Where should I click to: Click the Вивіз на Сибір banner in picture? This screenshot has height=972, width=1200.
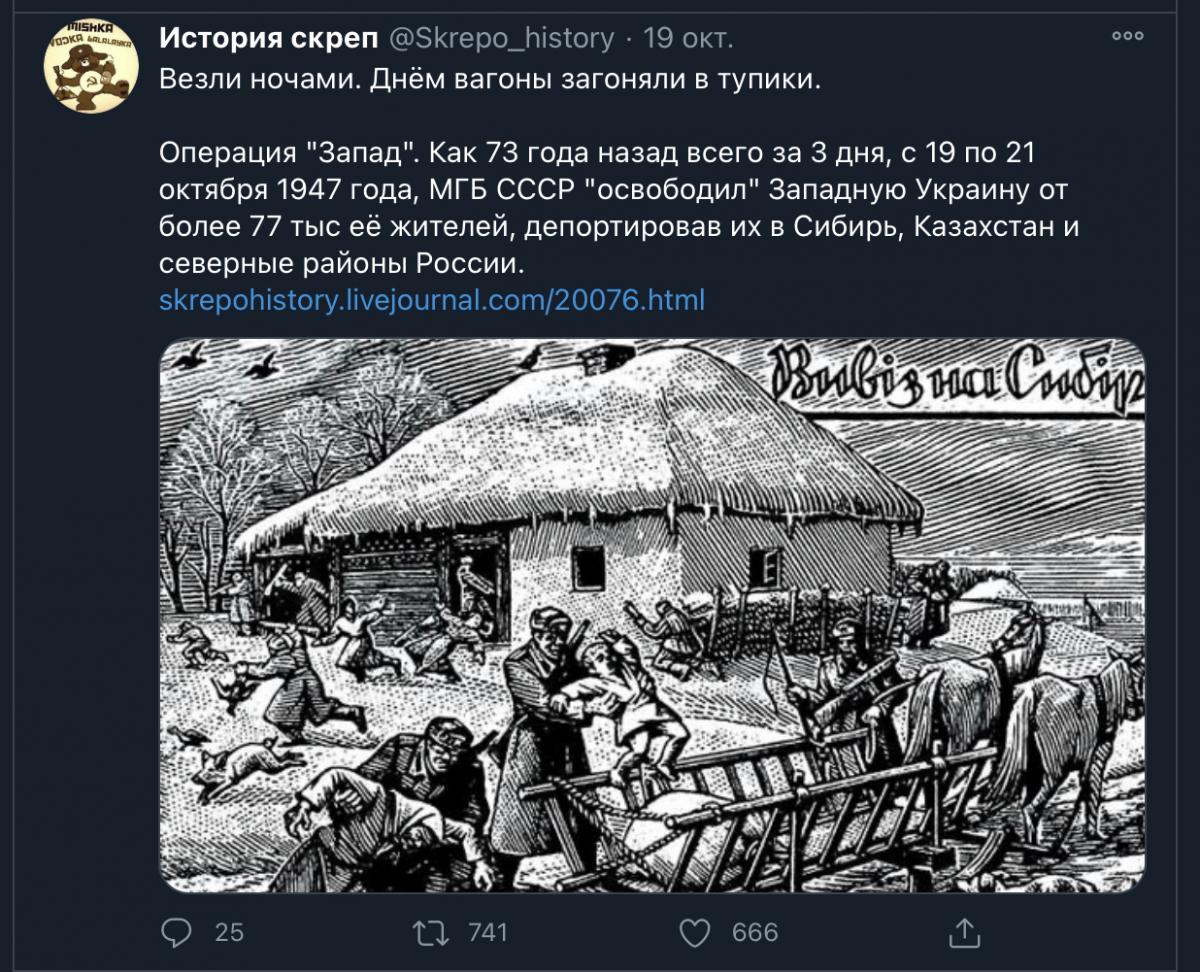[957, 380]
